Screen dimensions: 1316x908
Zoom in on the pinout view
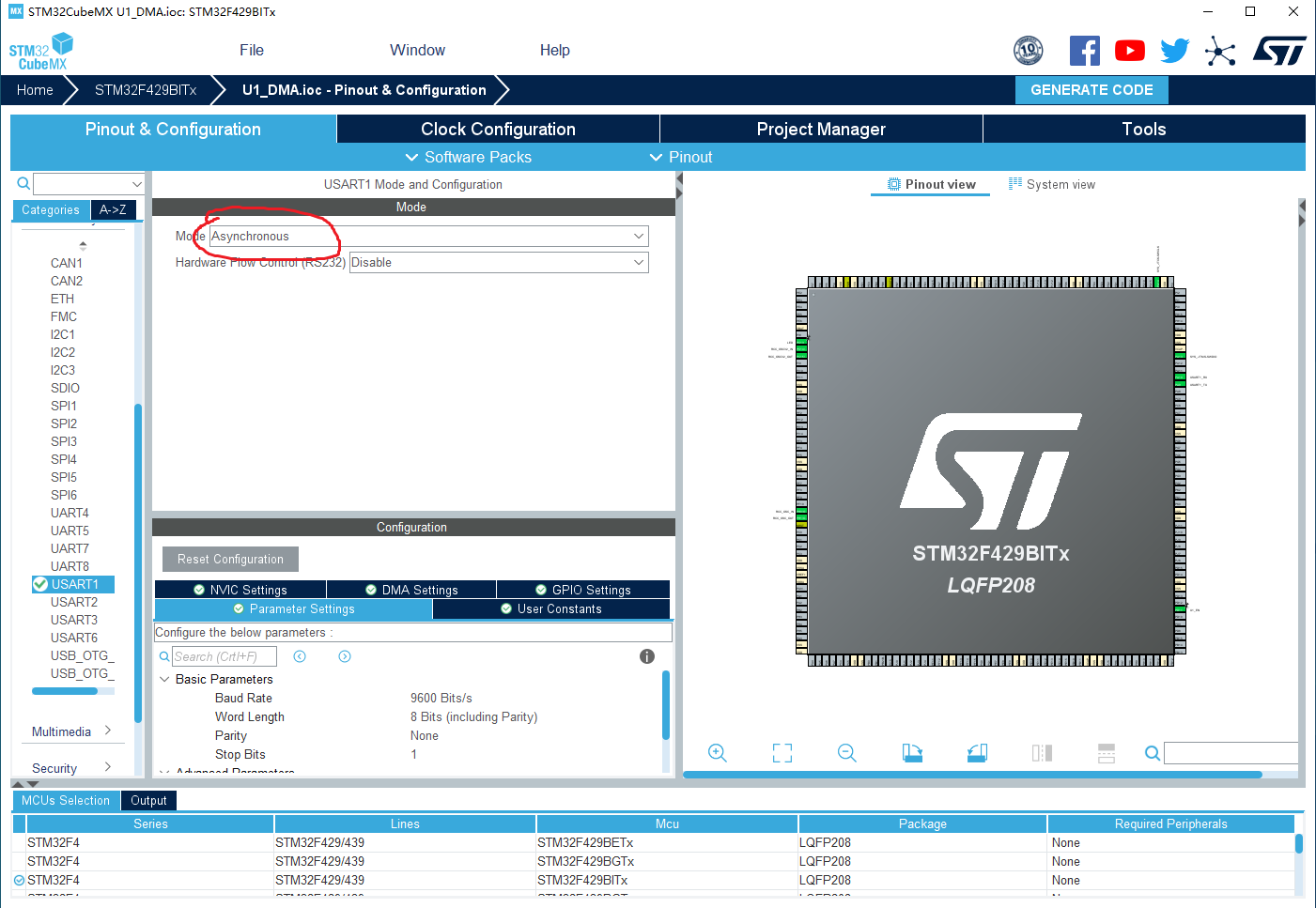718,753
